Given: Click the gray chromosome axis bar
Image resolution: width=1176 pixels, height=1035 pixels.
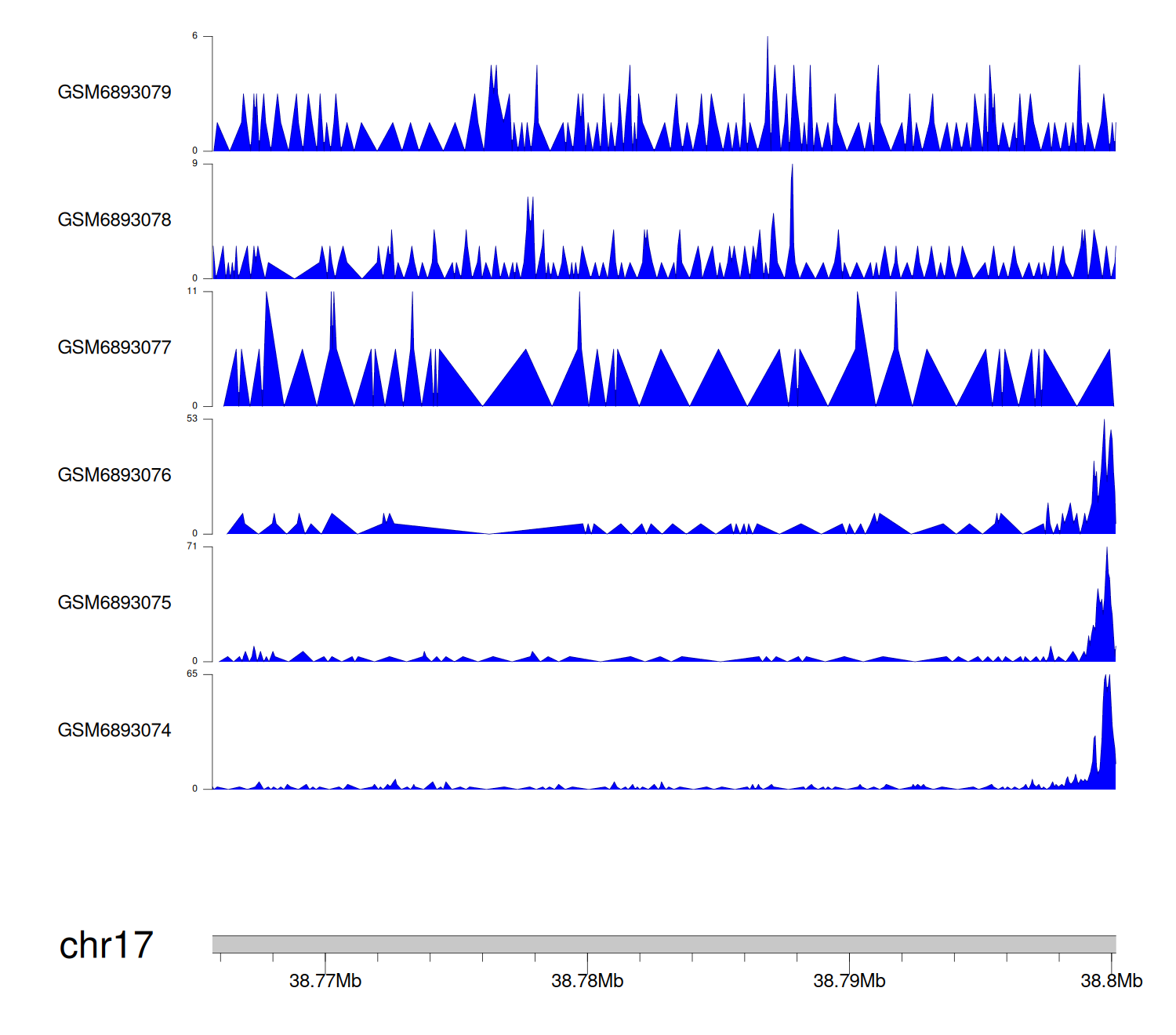Looking at the screenshot, I should pos(663,944).
